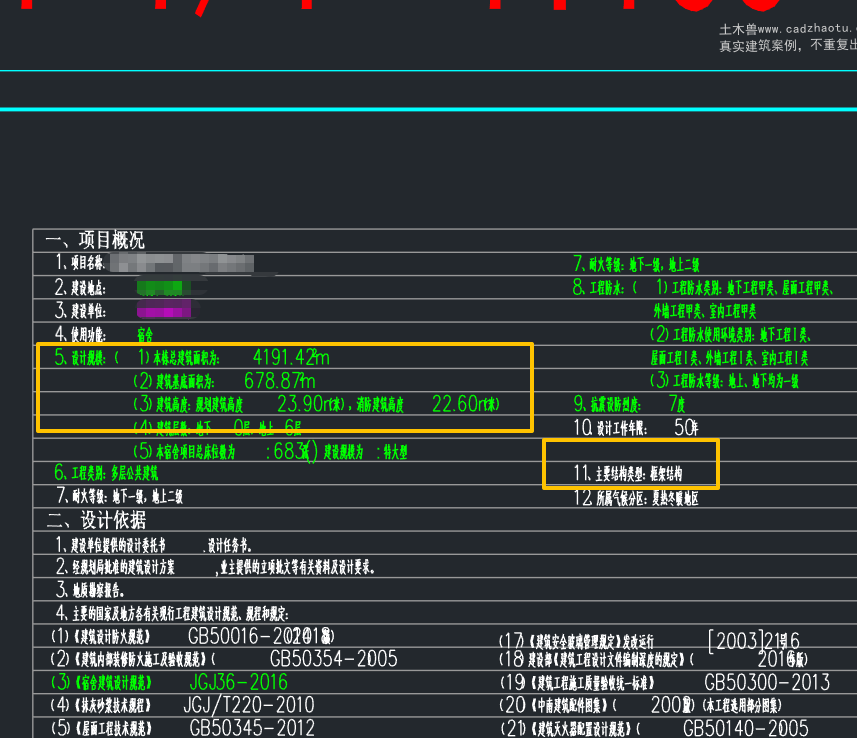
Task: Click the heading 二、设计依据
Action: pos(96,520)
